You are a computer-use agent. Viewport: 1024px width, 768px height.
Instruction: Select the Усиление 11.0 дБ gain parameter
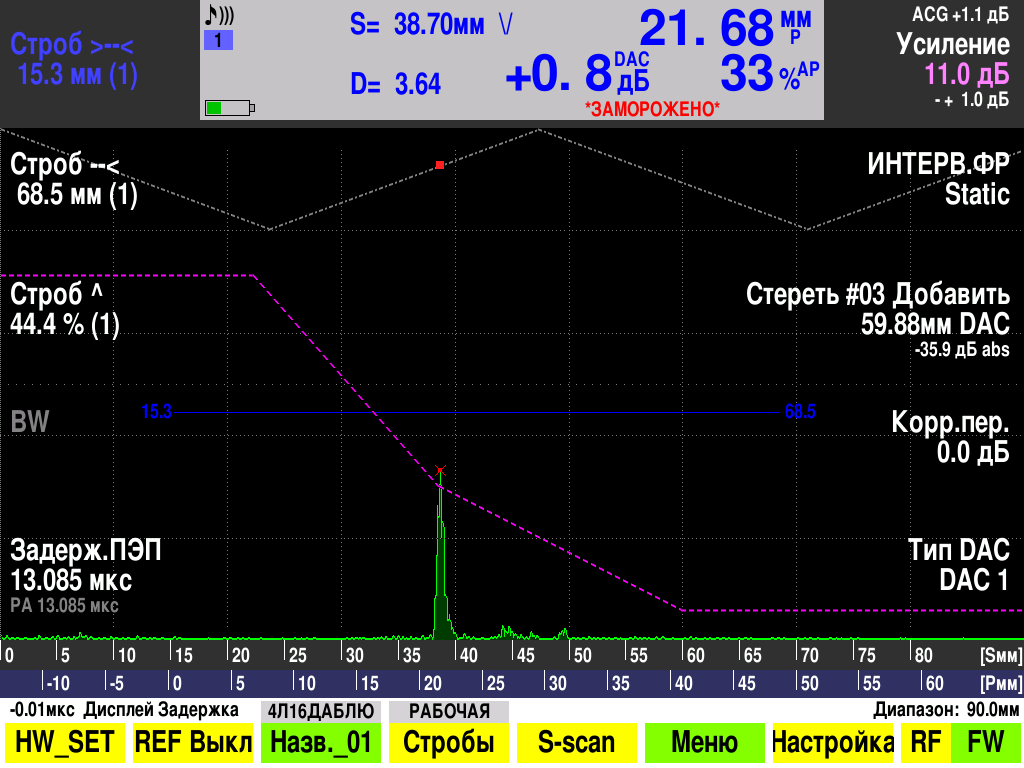pos(953,59)
